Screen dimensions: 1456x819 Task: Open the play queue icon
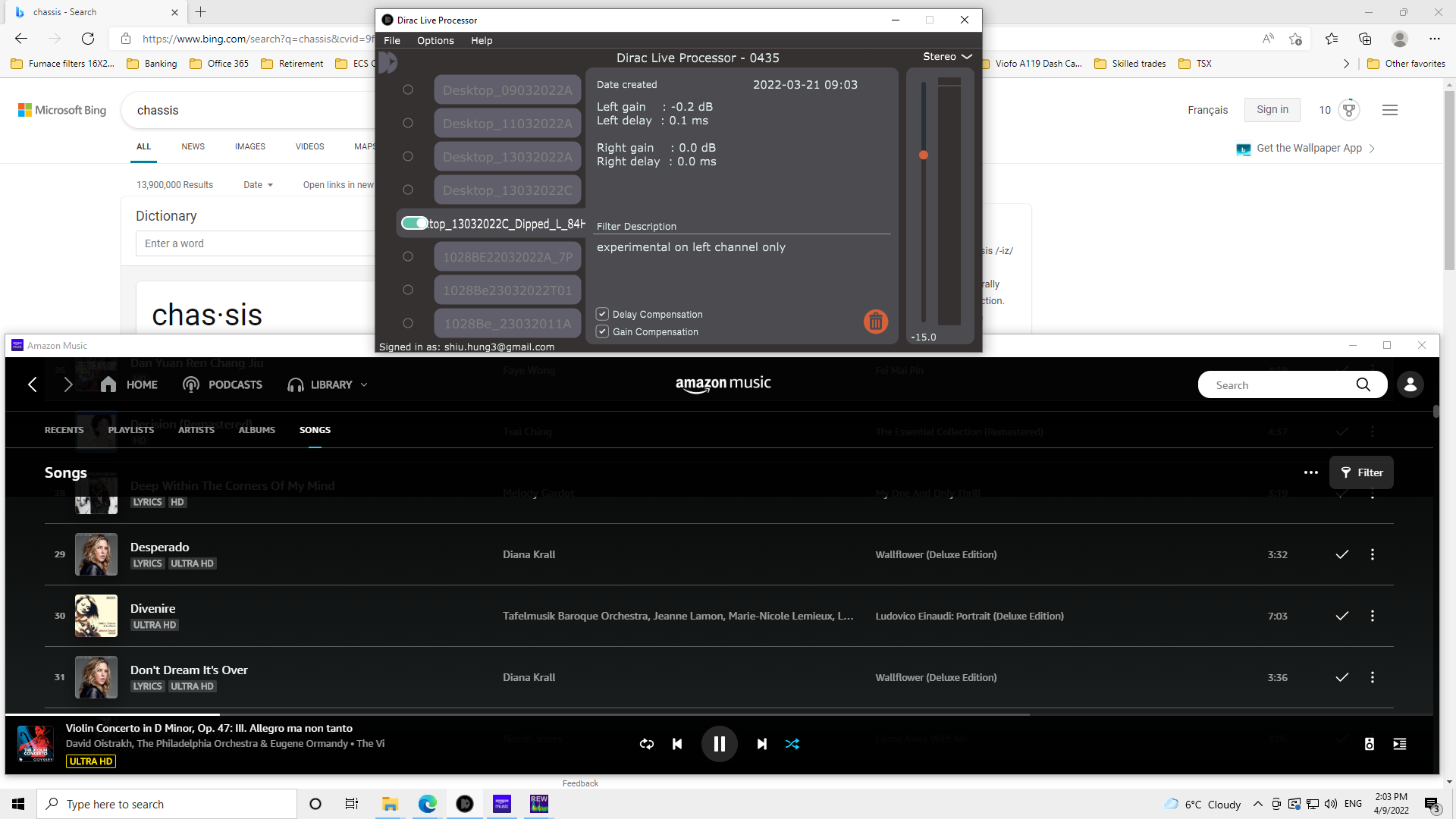(x=1400, y=744)
